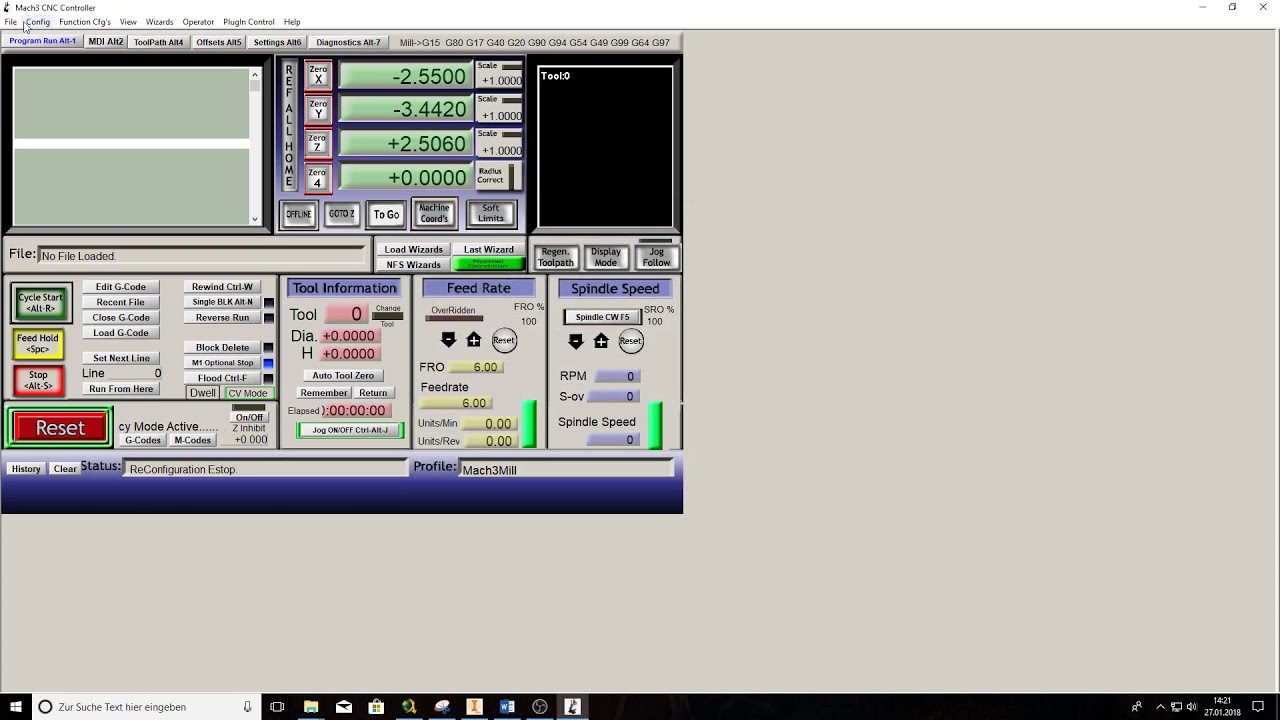Open the Wizards menu
The width and height of the screenshot is (1280, 720).
tap(159, 22)
